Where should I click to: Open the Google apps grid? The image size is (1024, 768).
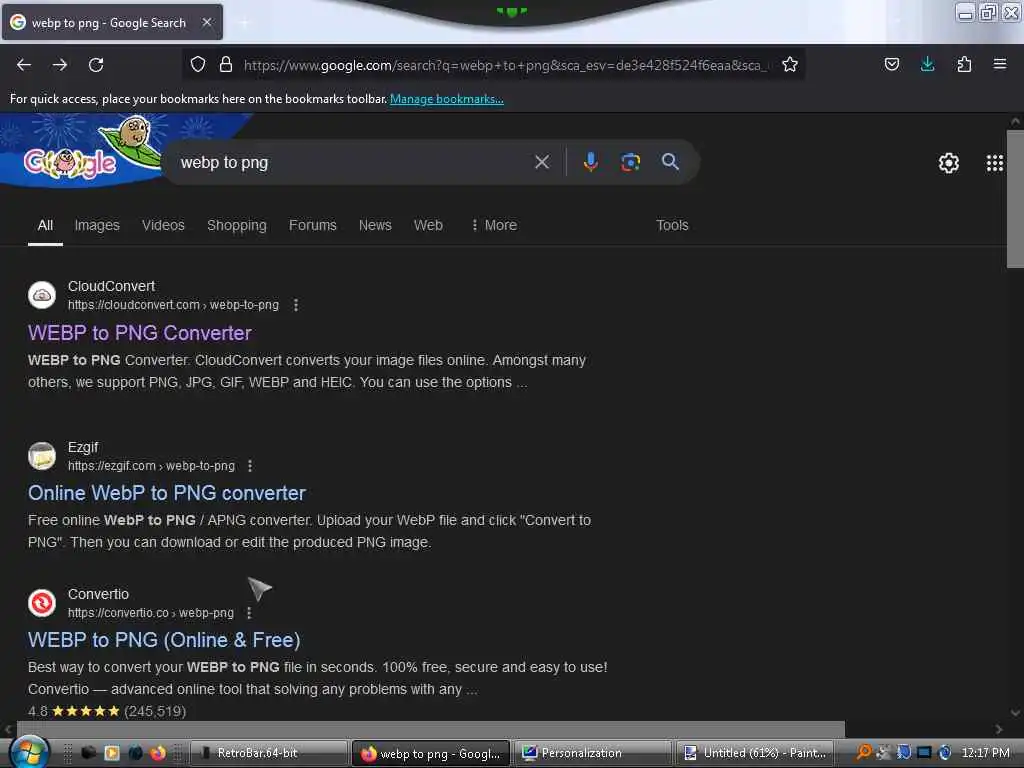click(995, 163)
